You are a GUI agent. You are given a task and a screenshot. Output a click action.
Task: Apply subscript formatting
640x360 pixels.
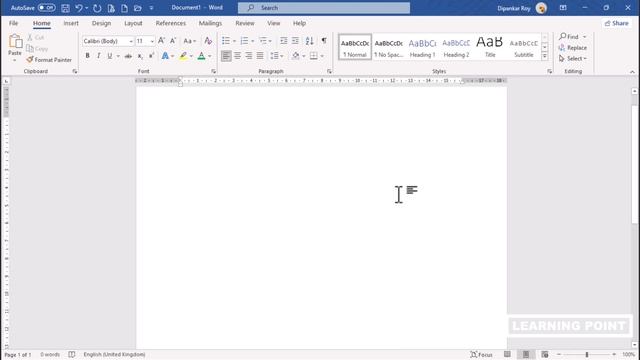tap(140, 56)
